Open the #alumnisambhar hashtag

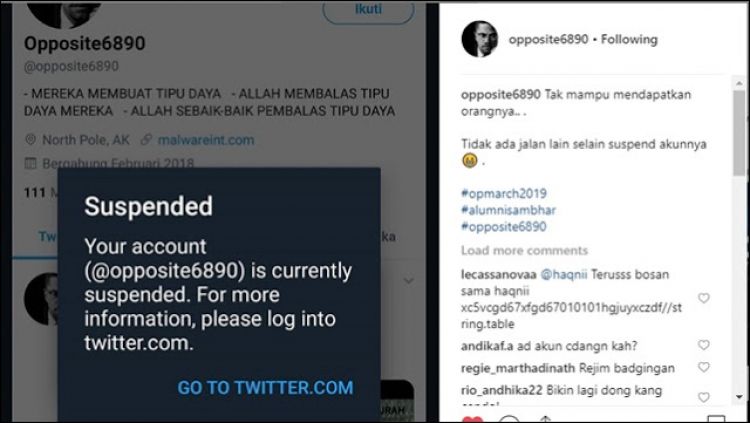click(x=508, y=210)
